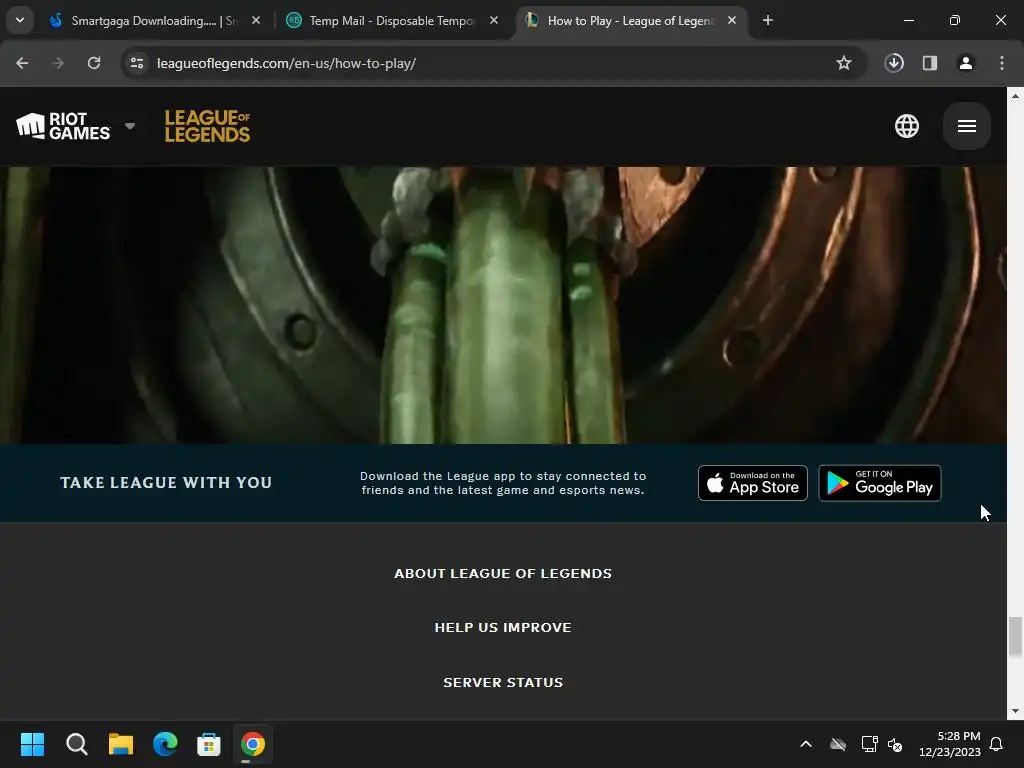This screenshot has width=1024, height=768.
Task: Open About League of Legends link
Action: (503, 573)
